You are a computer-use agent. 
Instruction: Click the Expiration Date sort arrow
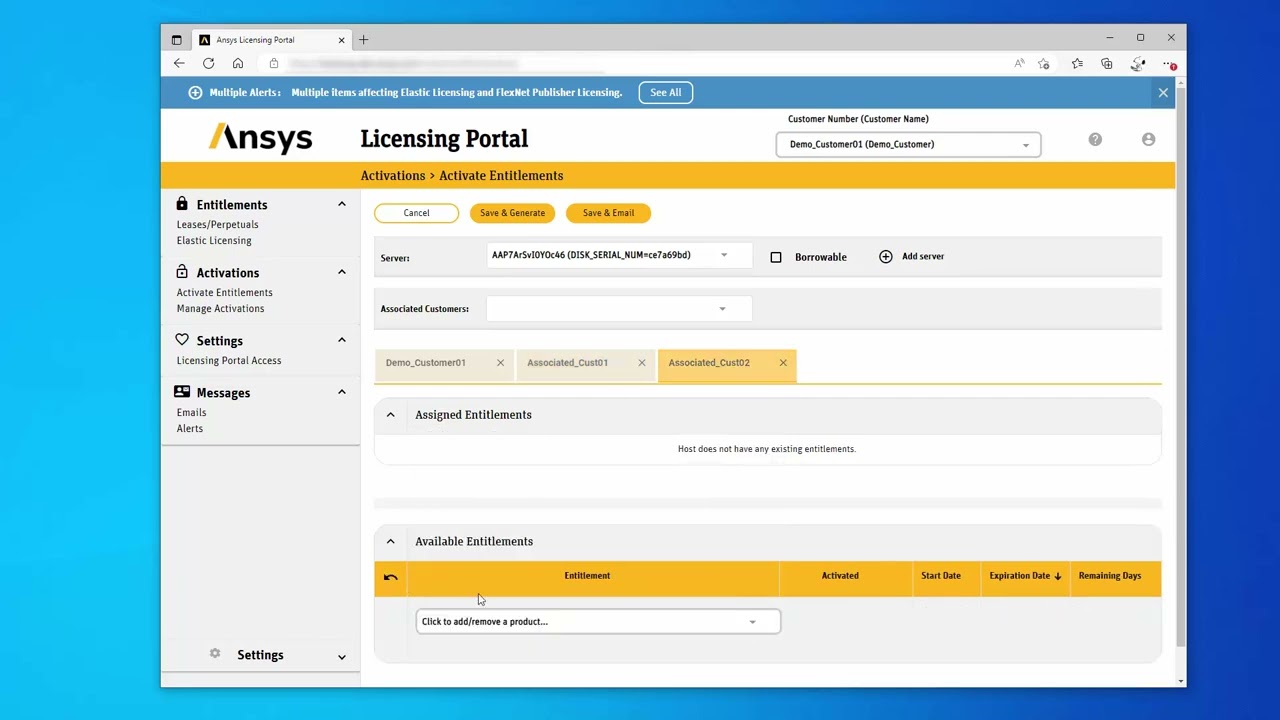click(1057, 576)
